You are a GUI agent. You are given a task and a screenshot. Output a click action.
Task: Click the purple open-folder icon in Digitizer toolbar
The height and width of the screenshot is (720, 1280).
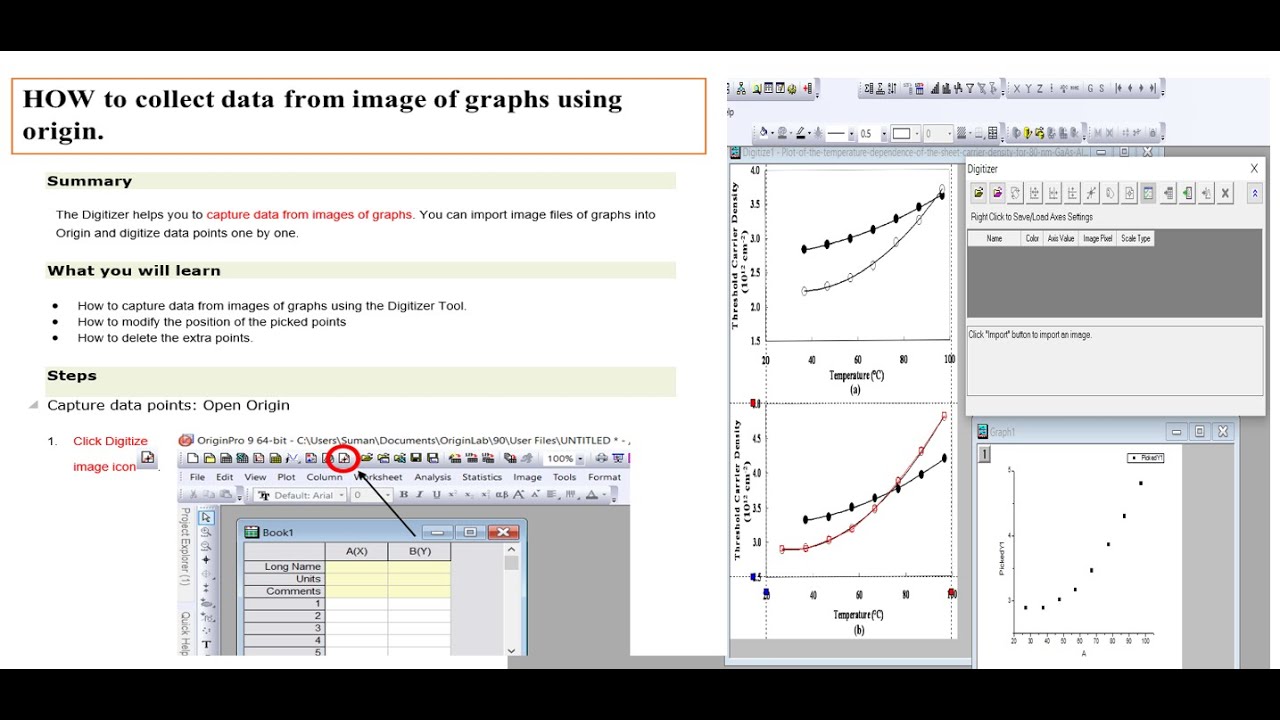click(x=997, y=193)
